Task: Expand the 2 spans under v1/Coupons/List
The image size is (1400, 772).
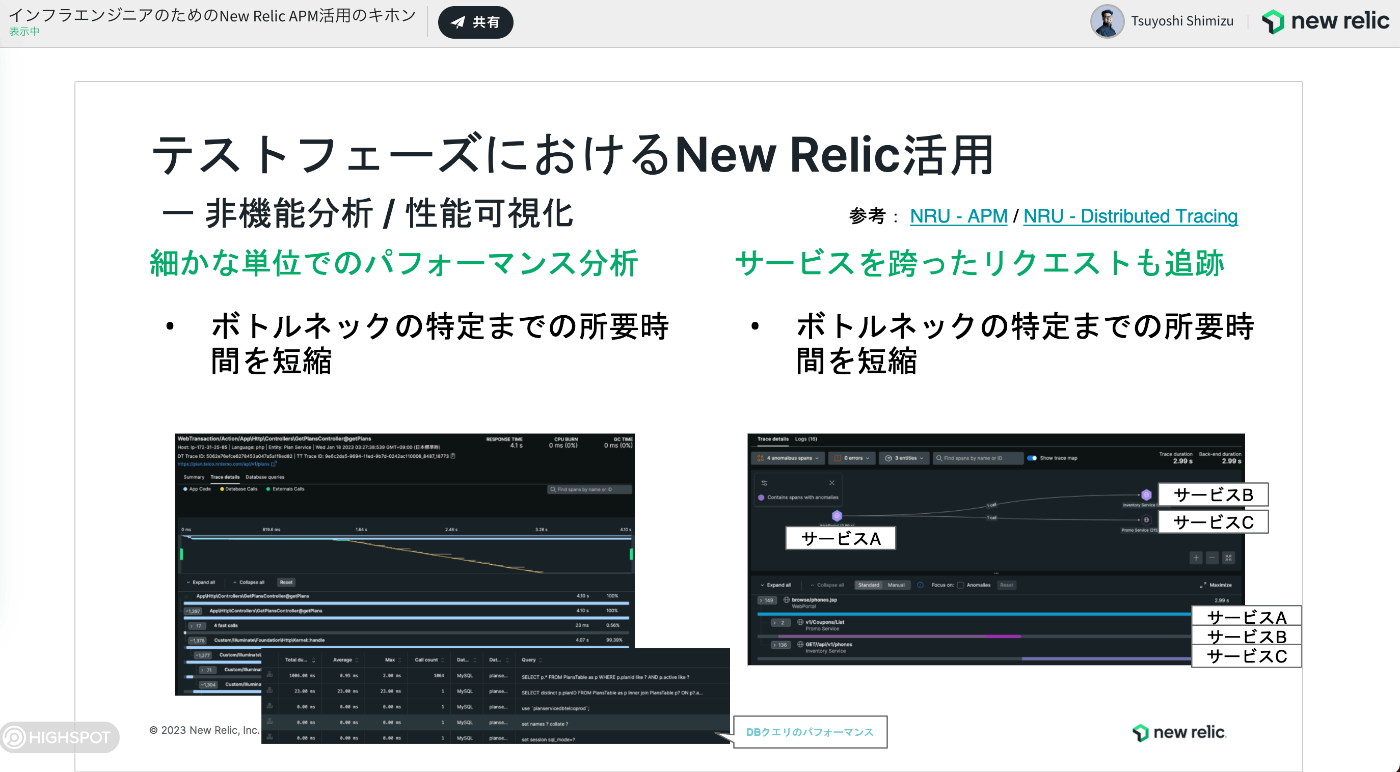Action: tap(781, 623)
